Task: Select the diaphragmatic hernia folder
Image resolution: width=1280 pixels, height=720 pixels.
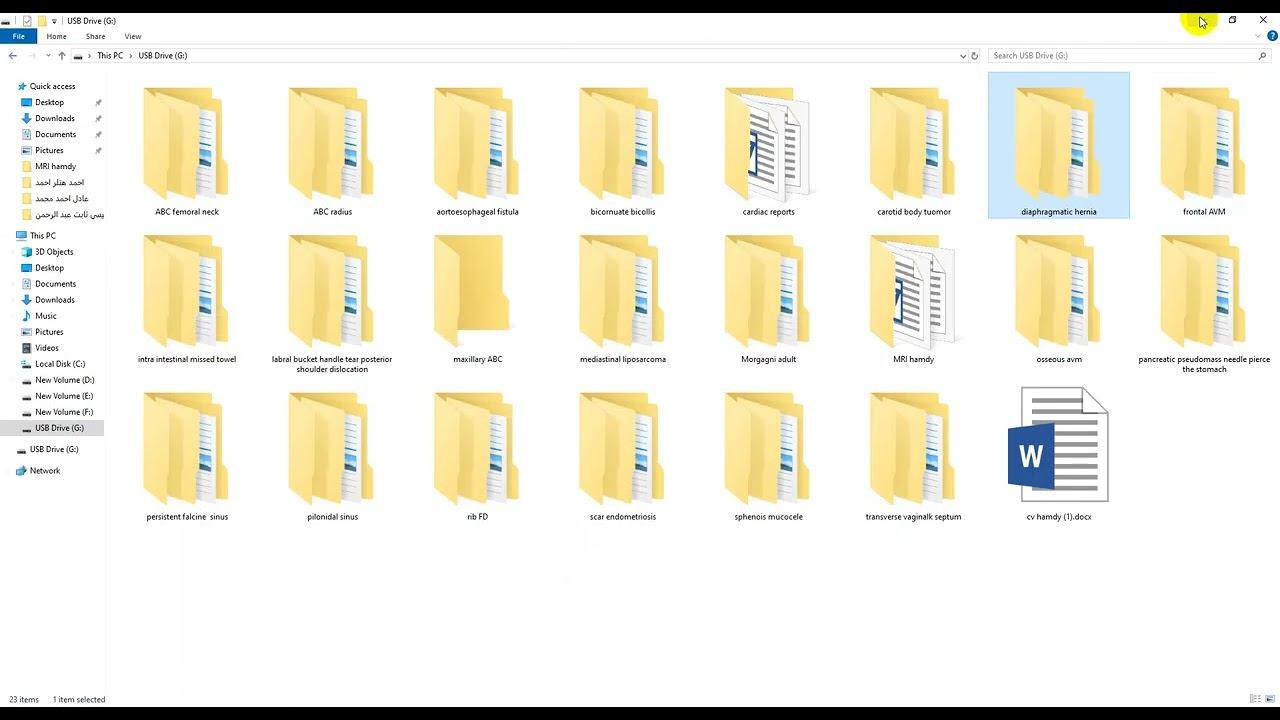Action: pyautogui.click(x=1059, y=145)
